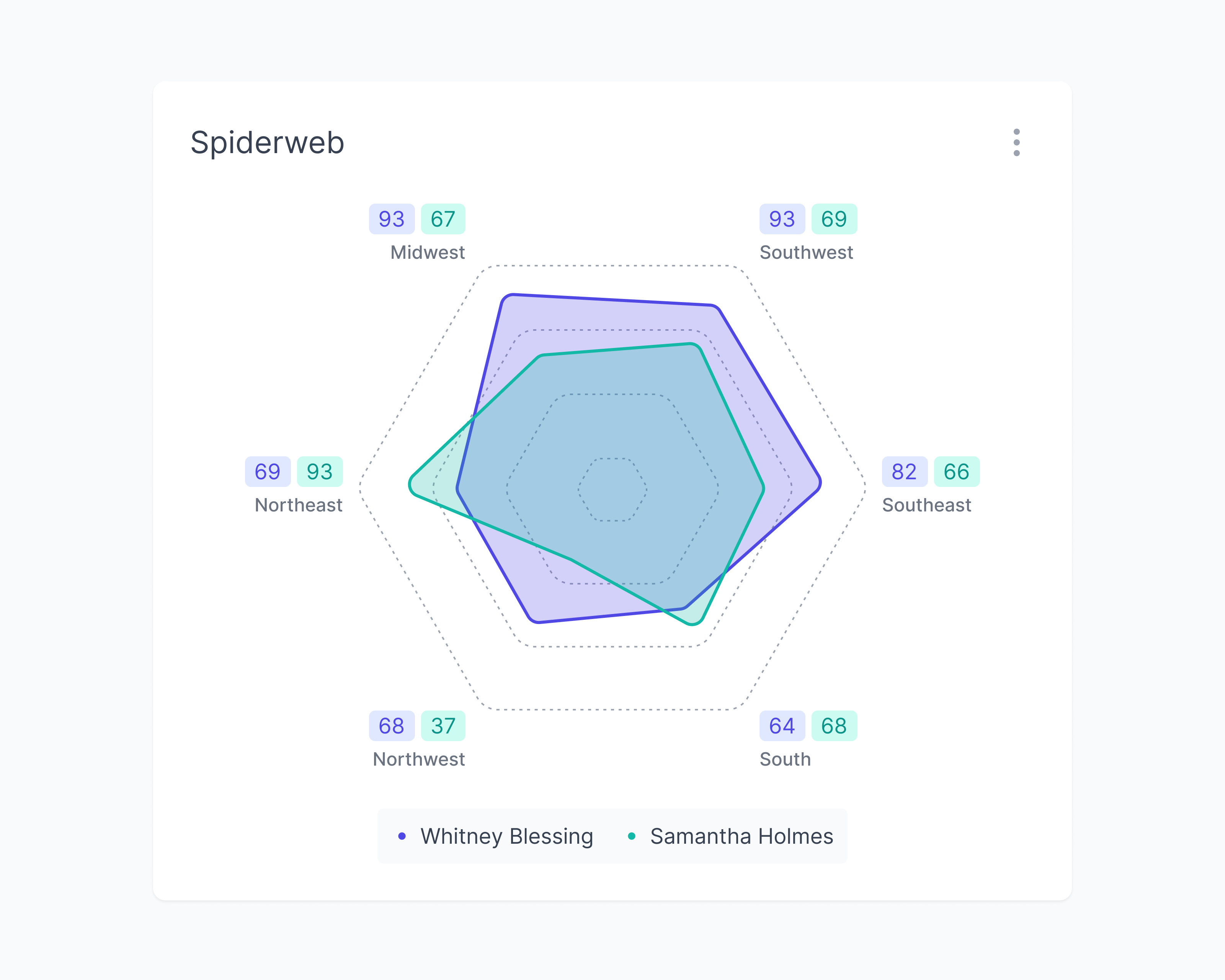Click the Spiderweb card title

[267, 142]
